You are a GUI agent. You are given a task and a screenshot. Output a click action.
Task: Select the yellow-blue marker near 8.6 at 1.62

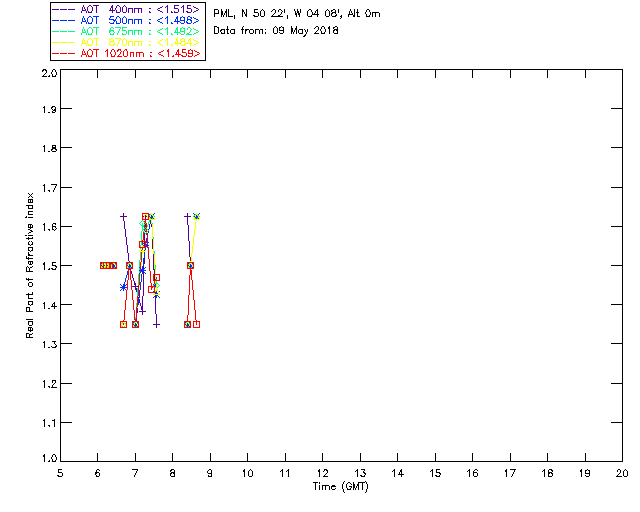(x=196, y=216)
